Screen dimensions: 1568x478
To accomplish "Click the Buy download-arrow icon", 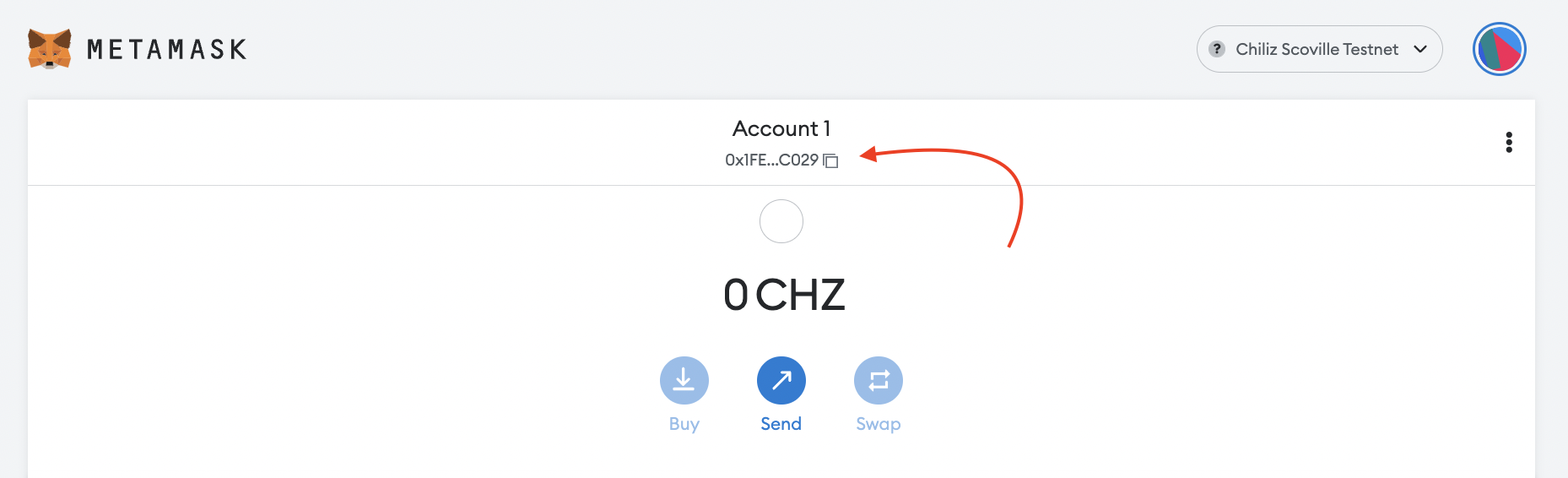I will 684,381.
